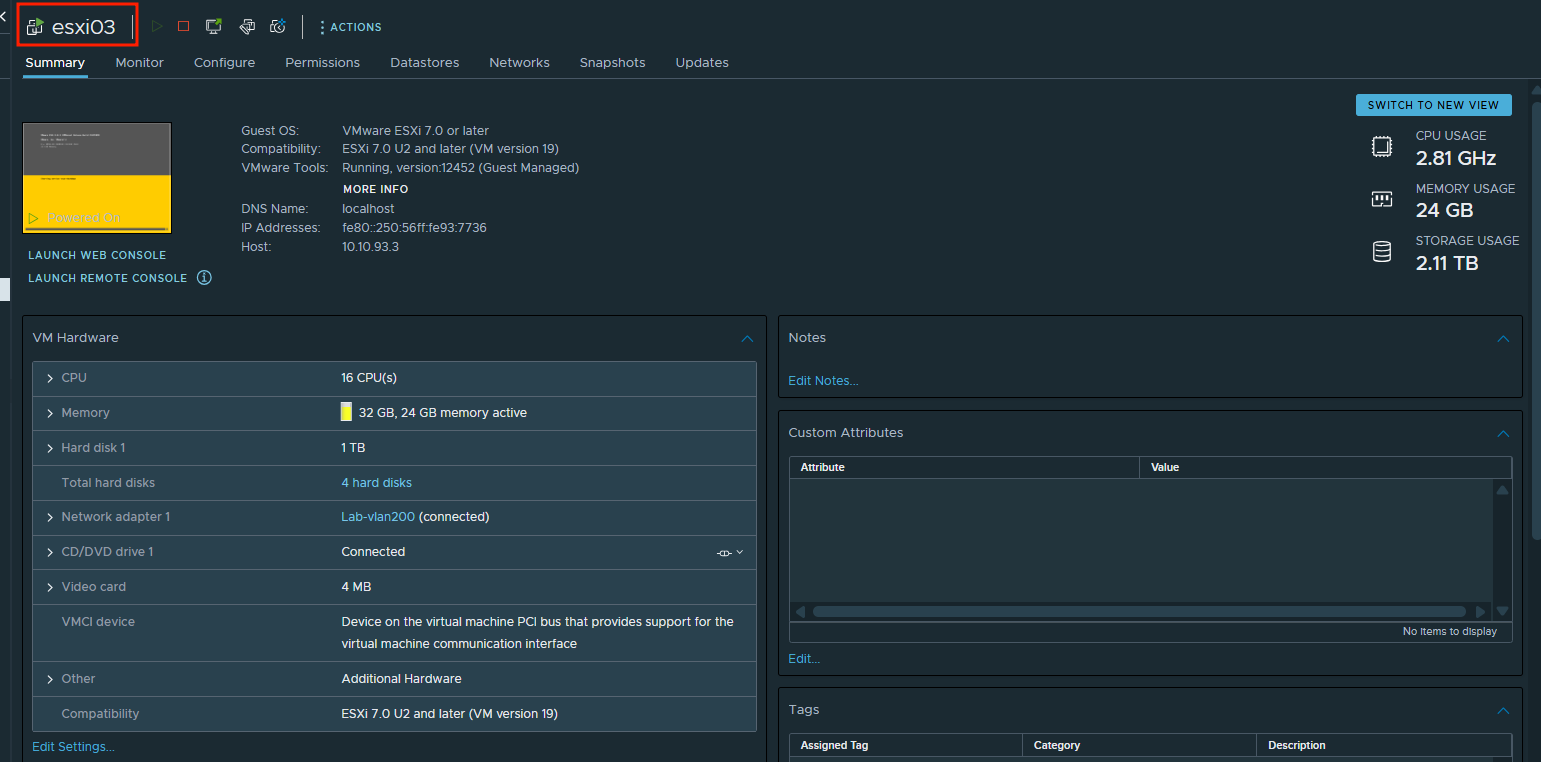This screenshot has width=1541, height=762.
Task: Click the yellow memory usage bar
Action: [346, 412]
